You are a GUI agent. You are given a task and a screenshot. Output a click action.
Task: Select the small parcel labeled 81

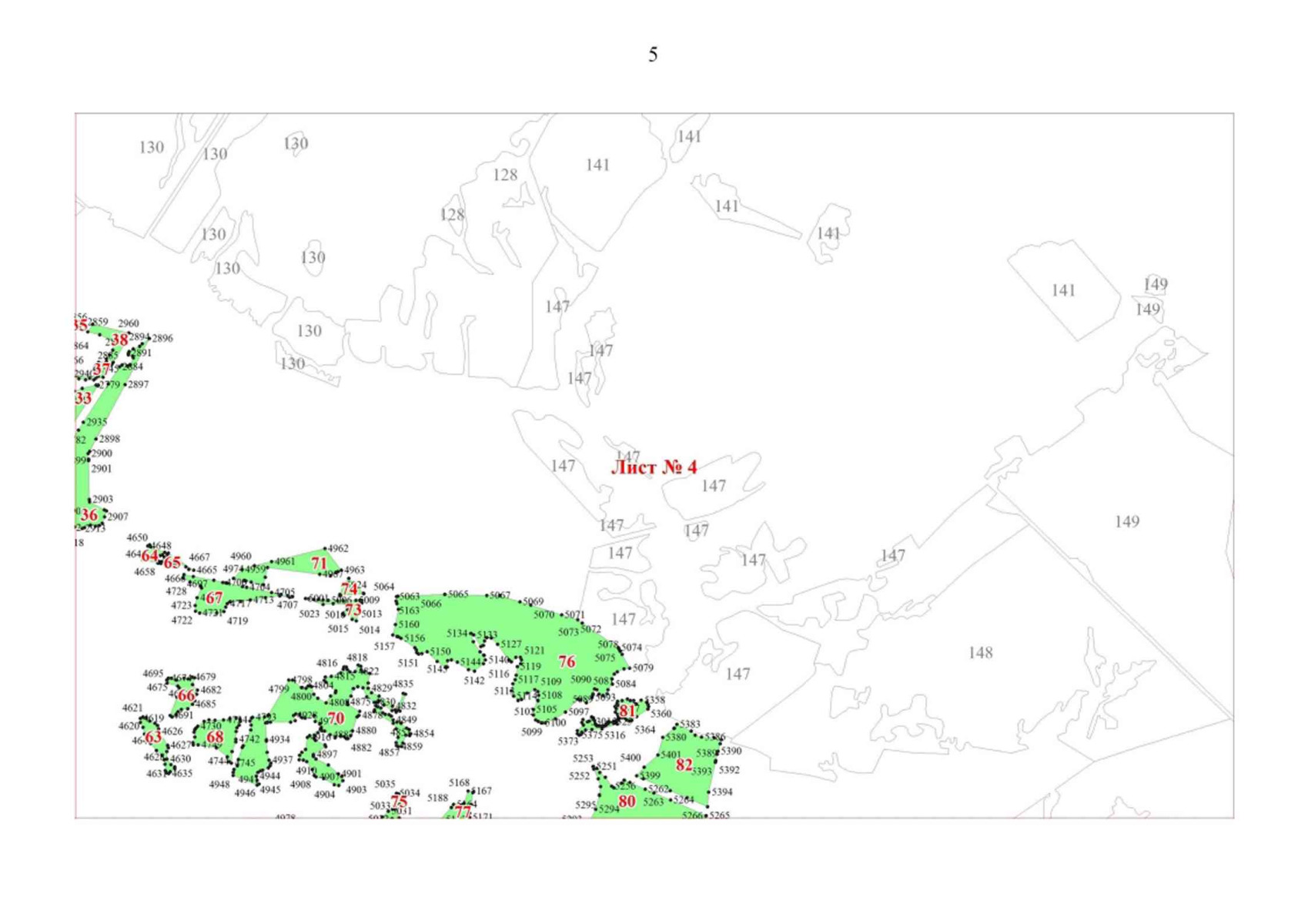pyautogui.click(x=627, y=711)
